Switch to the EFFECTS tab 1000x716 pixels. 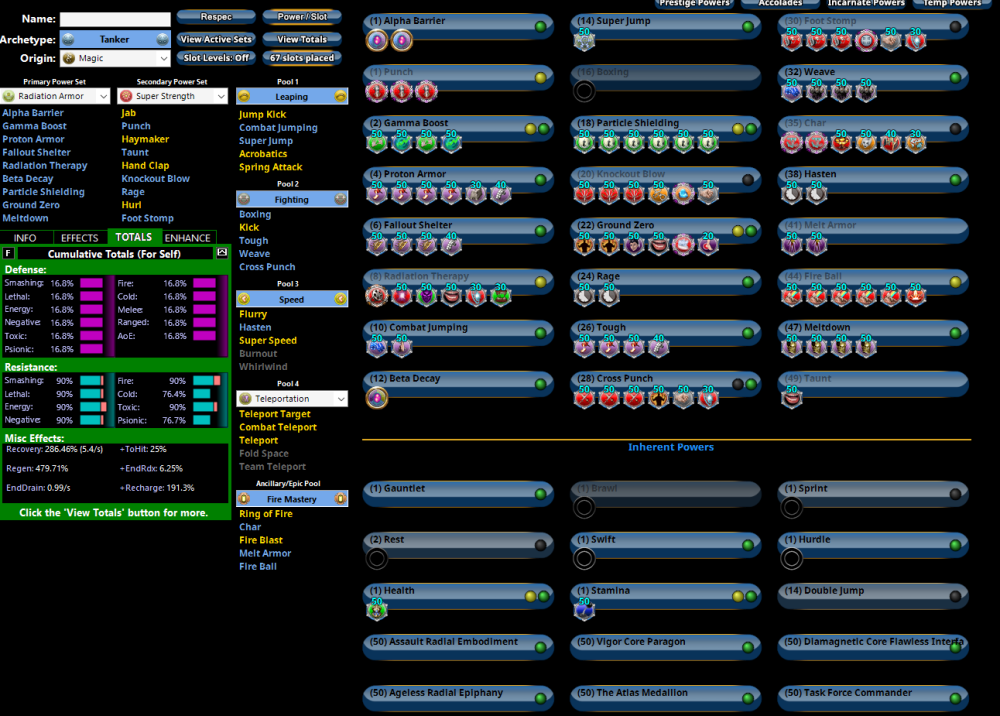79,238
